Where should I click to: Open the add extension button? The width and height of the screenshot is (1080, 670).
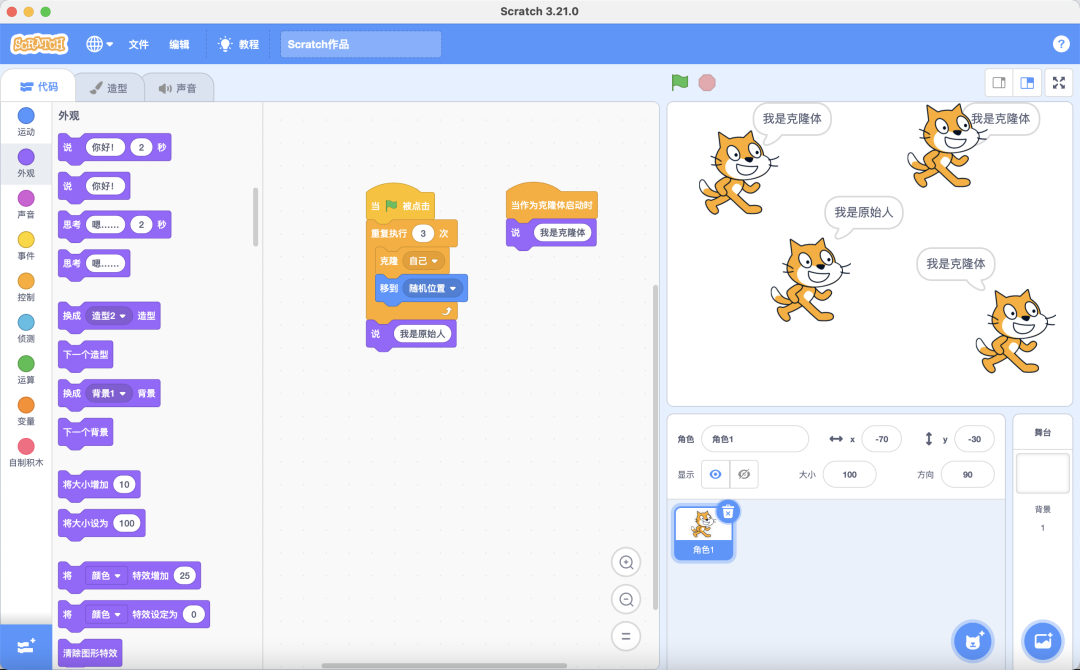26,647
